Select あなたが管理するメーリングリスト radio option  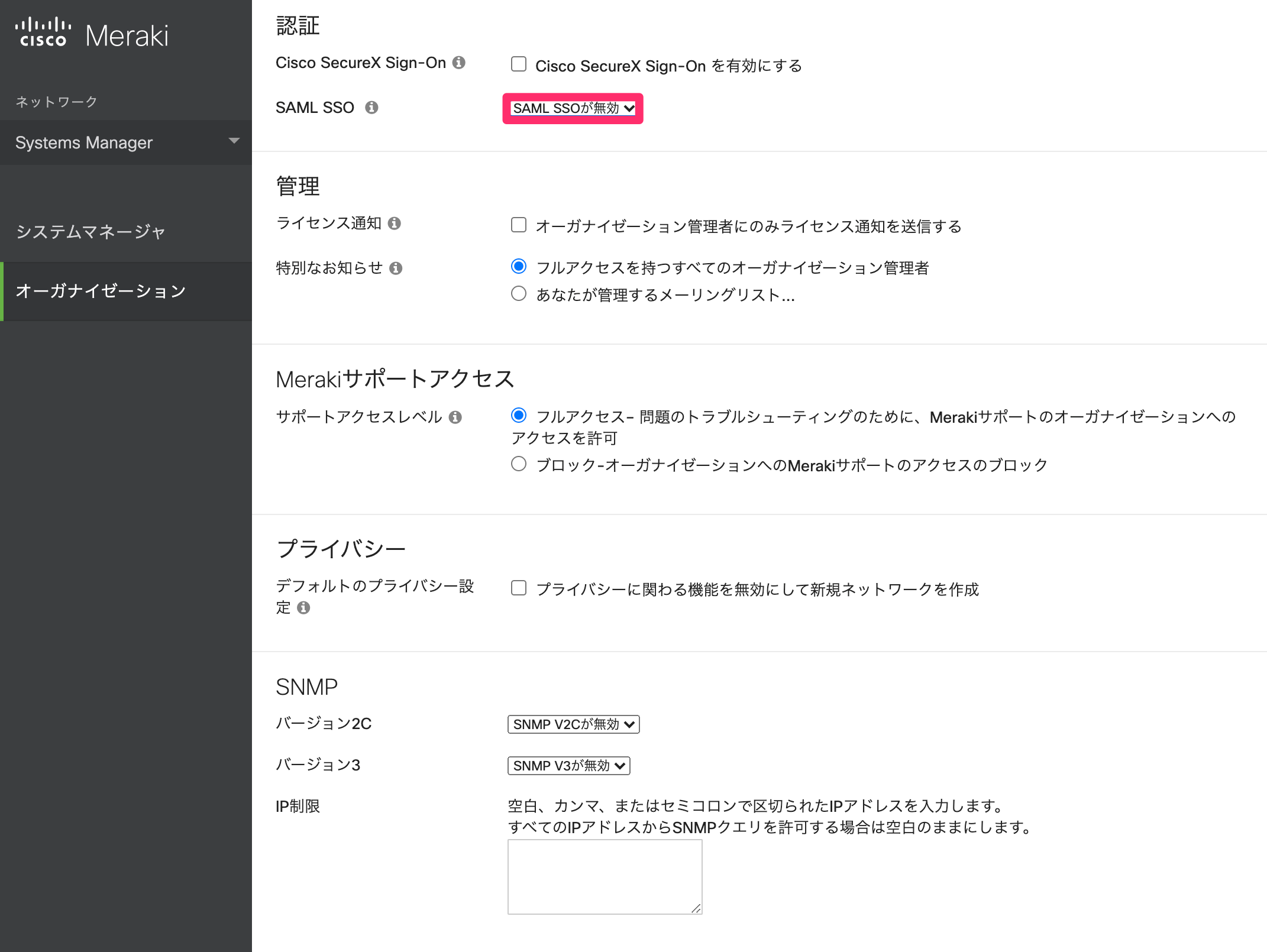point(519,293)
